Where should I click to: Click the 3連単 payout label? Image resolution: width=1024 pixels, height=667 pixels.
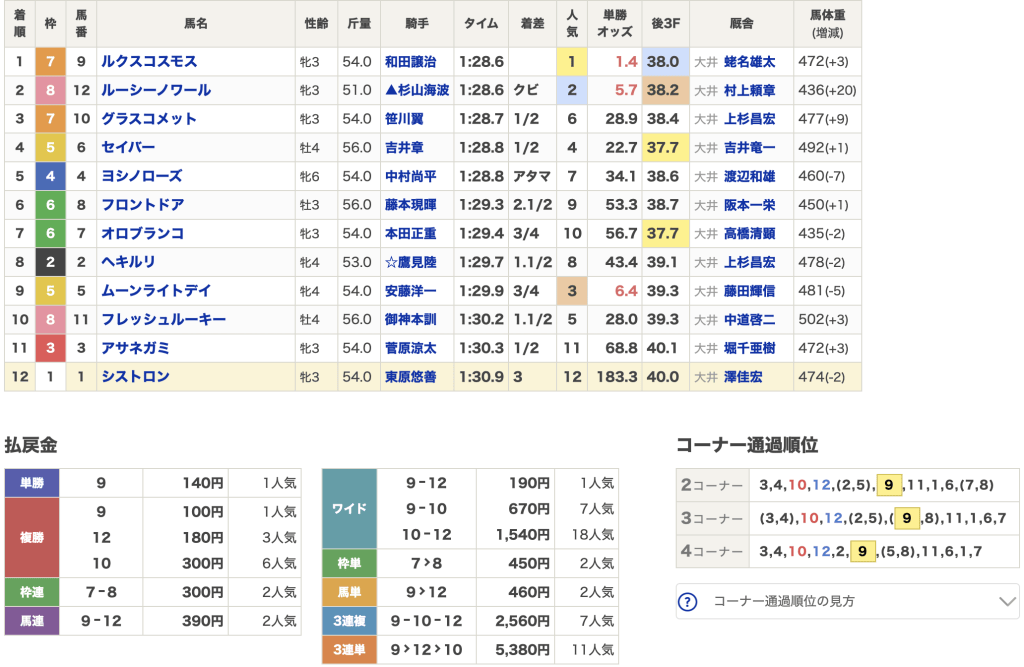pos(349,650)
